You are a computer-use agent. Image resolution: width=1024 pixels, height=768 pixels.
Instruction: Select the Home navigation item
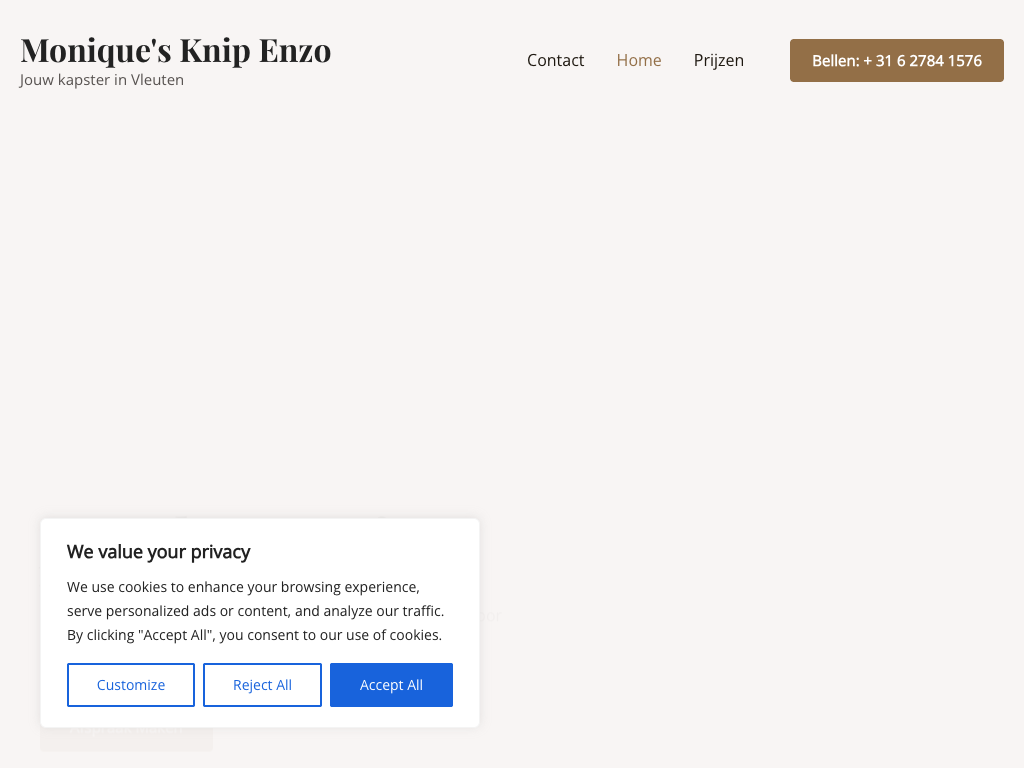(x=639, y=60)
